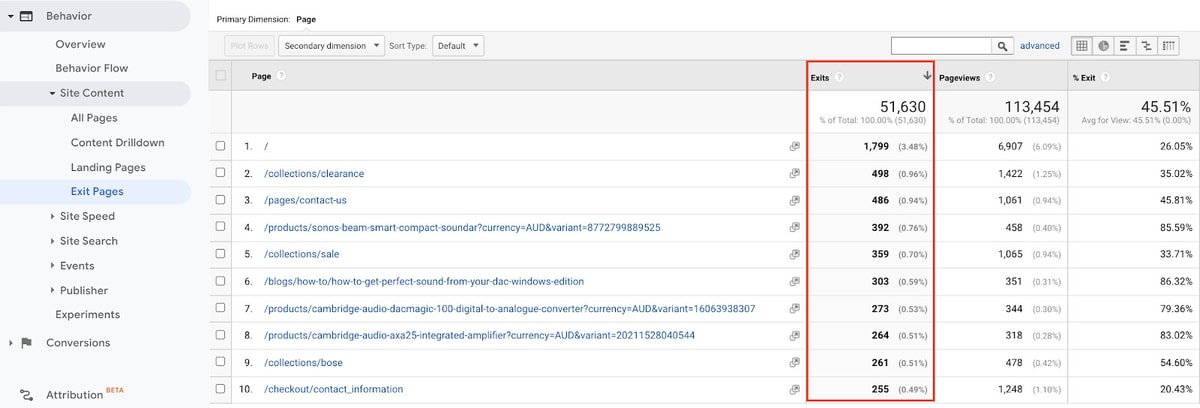Open the /checkout/contact_information page link

(x=333, y=389)
